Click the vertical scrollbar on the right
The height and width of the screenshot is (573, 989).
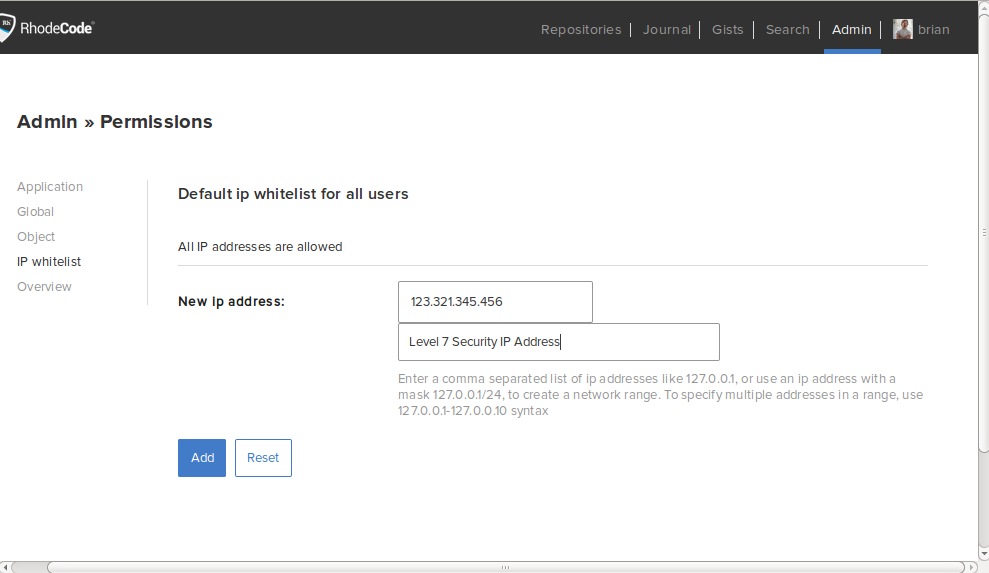(x=983, y=232)
